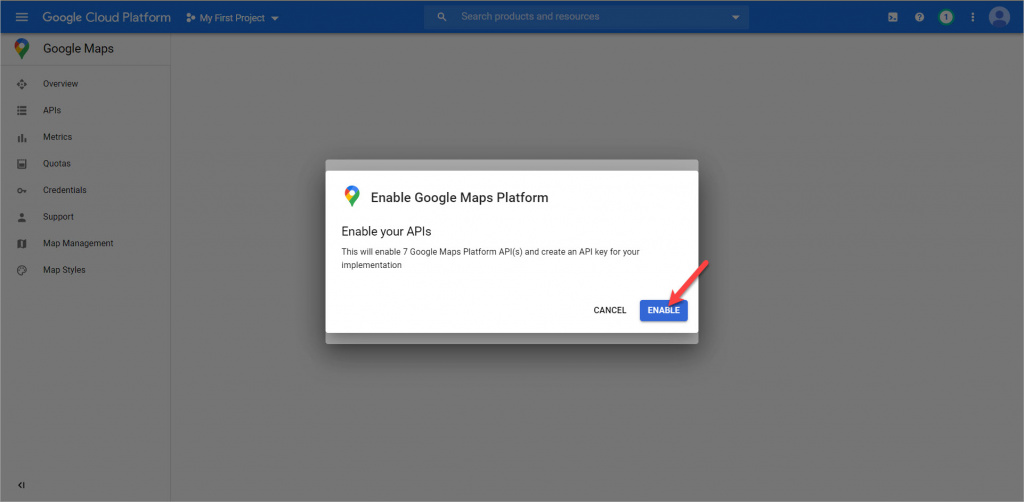Select APIs in the sidebar
Screen dimensions: 1024x502
coord(52,111)
